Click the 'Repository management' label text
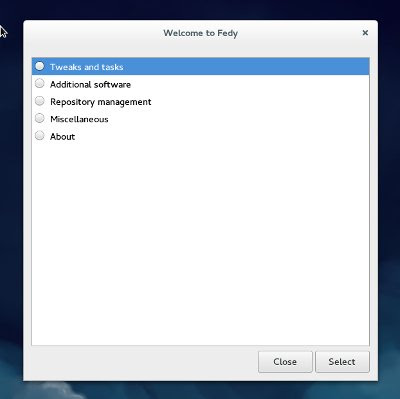400x399 pixels. 101,102
